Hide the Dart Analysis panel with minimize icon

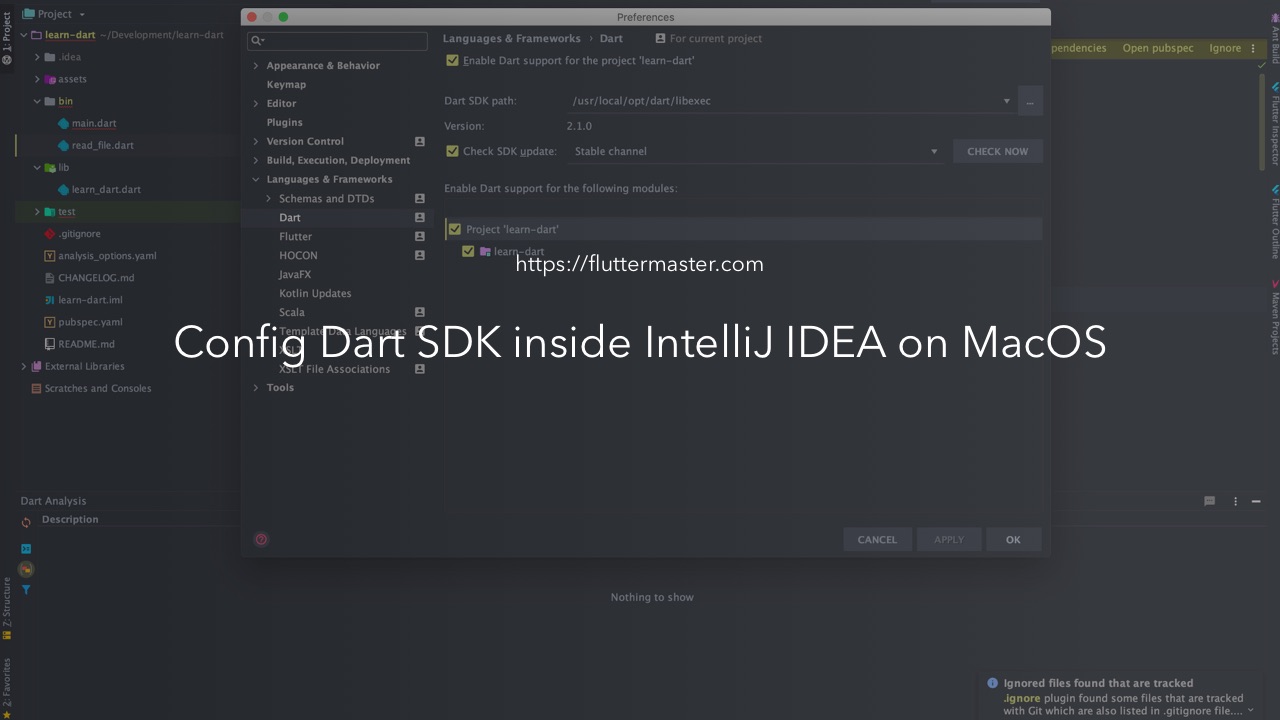1257,501
